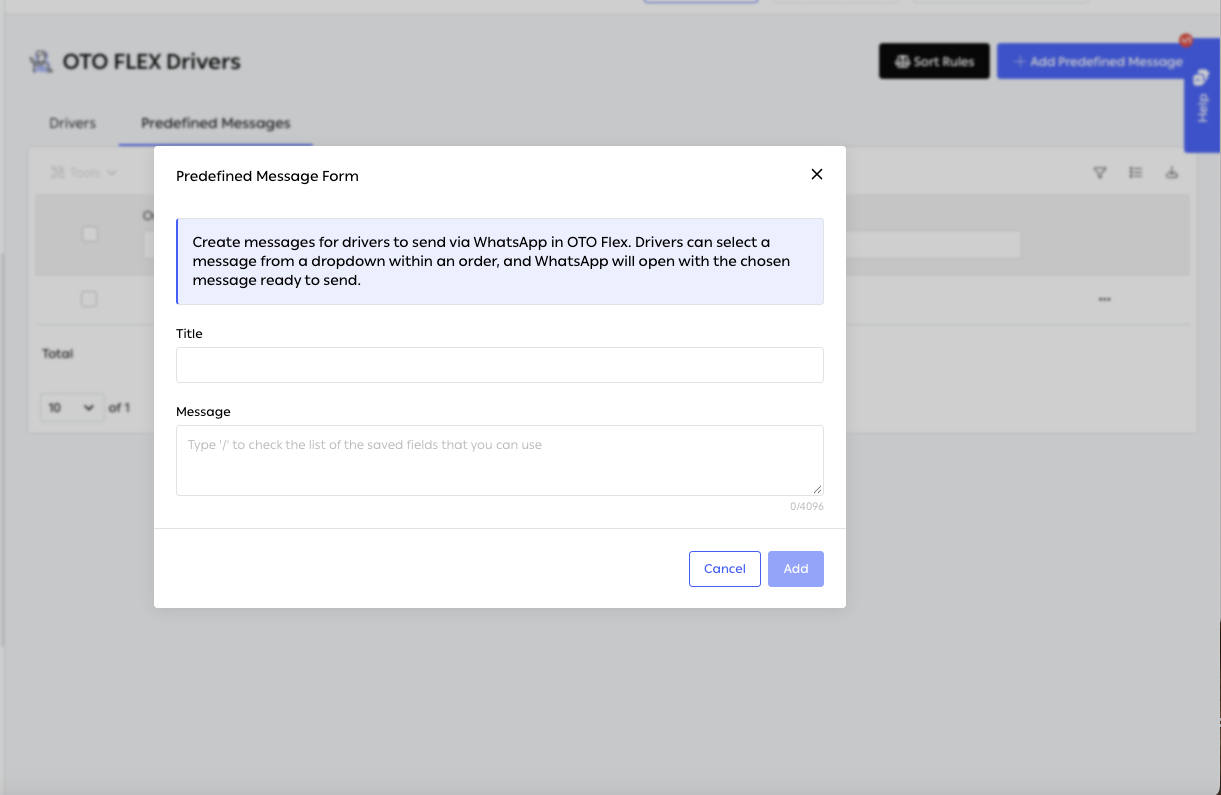
Task: Click the filter funnel icon
Action: click(x=1100, y=173)
